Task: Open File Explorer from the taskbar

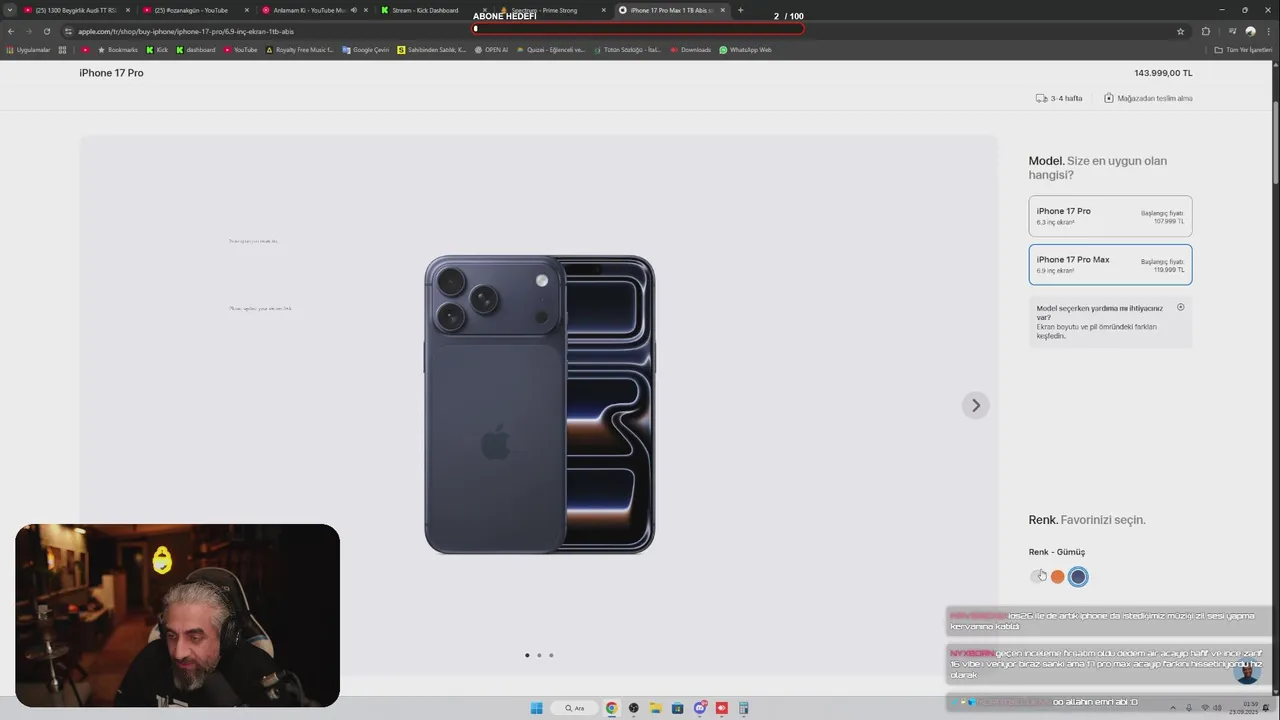Action: pyautogui.click(x=655, y=708)
